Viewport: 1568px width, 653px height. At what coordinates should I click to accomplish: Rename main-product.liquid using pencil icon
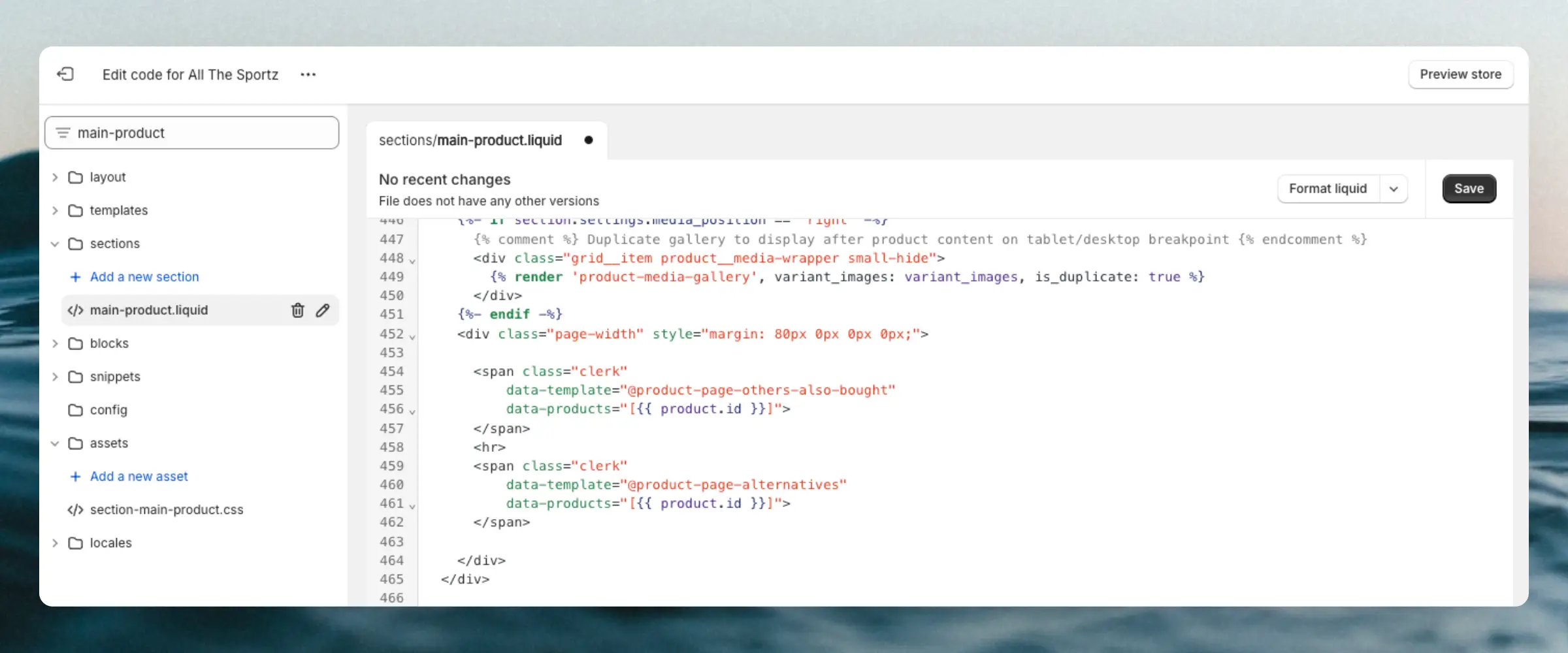(323, 310)
